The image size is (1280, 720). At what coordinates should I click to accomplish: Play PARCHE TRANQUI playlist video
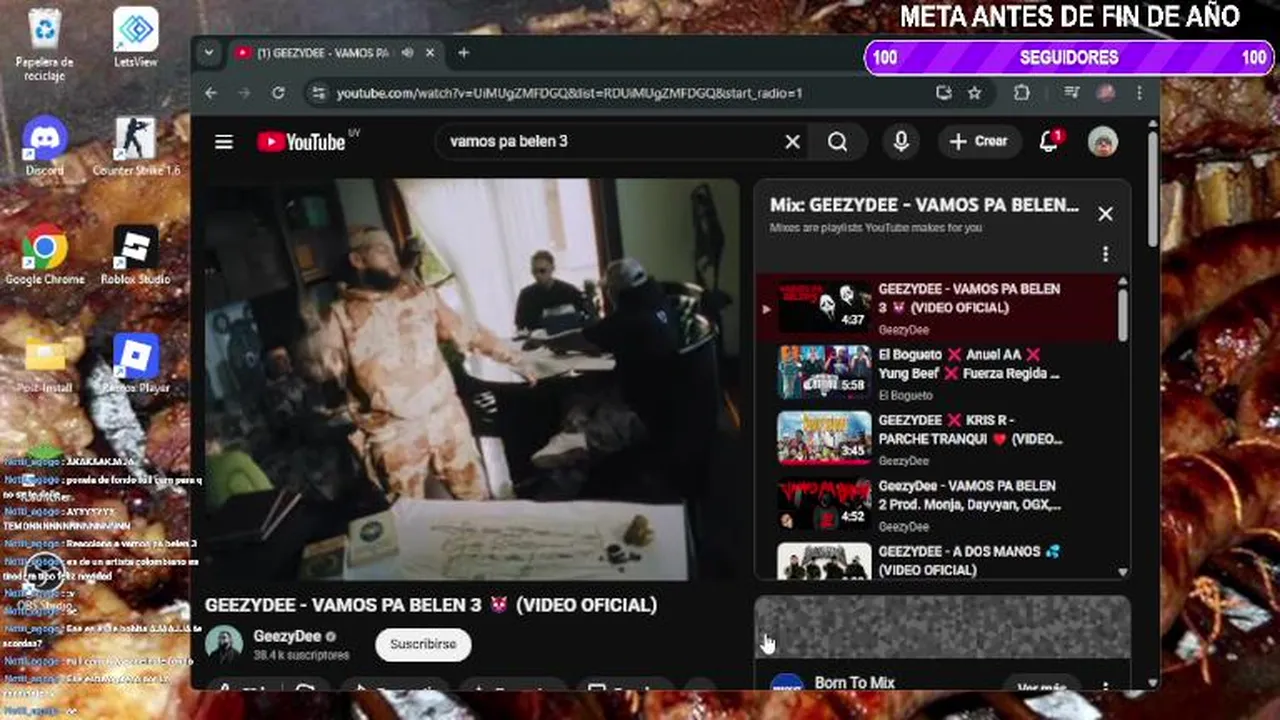(x=939, y=439)
